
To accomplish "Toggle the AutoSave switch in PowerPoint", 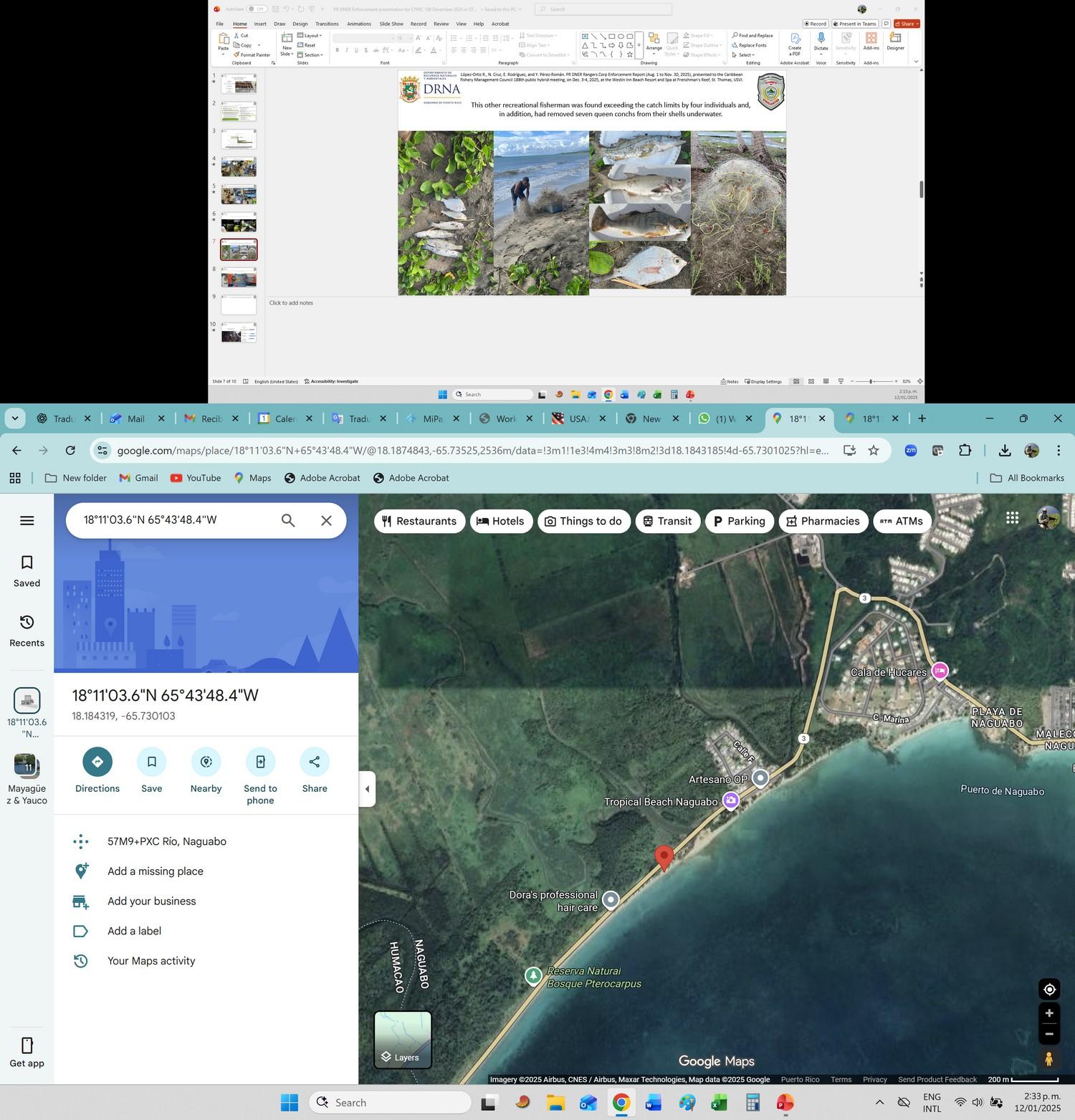I will click(x=257, y=9).
